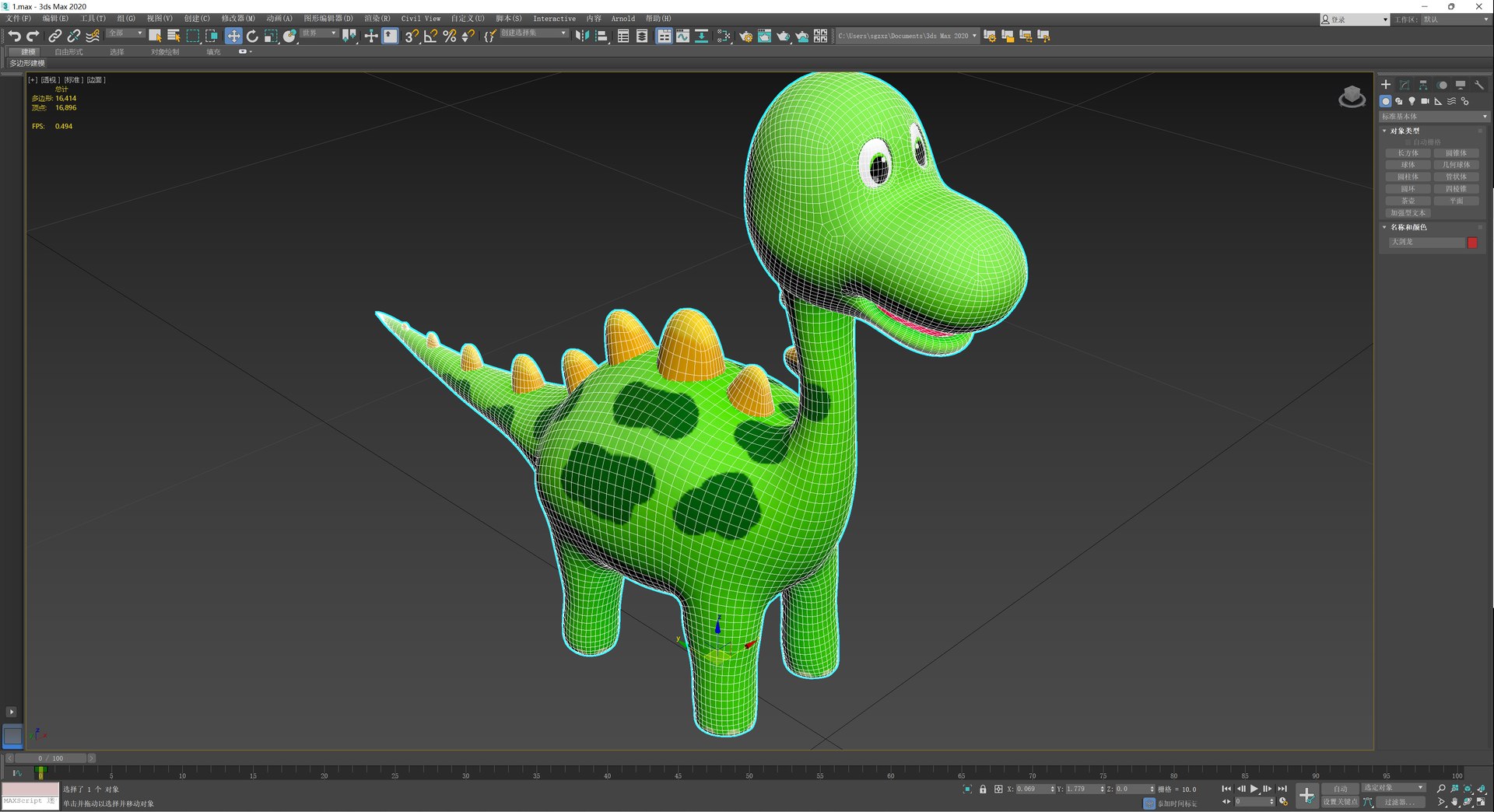Click the object name field 大剑龙
This screenshot has height=812, width=1494.
1426,243
